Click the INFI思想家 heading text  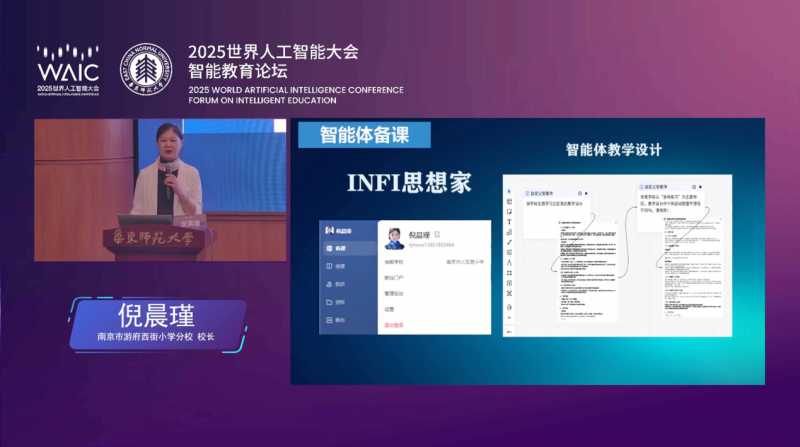[x=409, y=182]
